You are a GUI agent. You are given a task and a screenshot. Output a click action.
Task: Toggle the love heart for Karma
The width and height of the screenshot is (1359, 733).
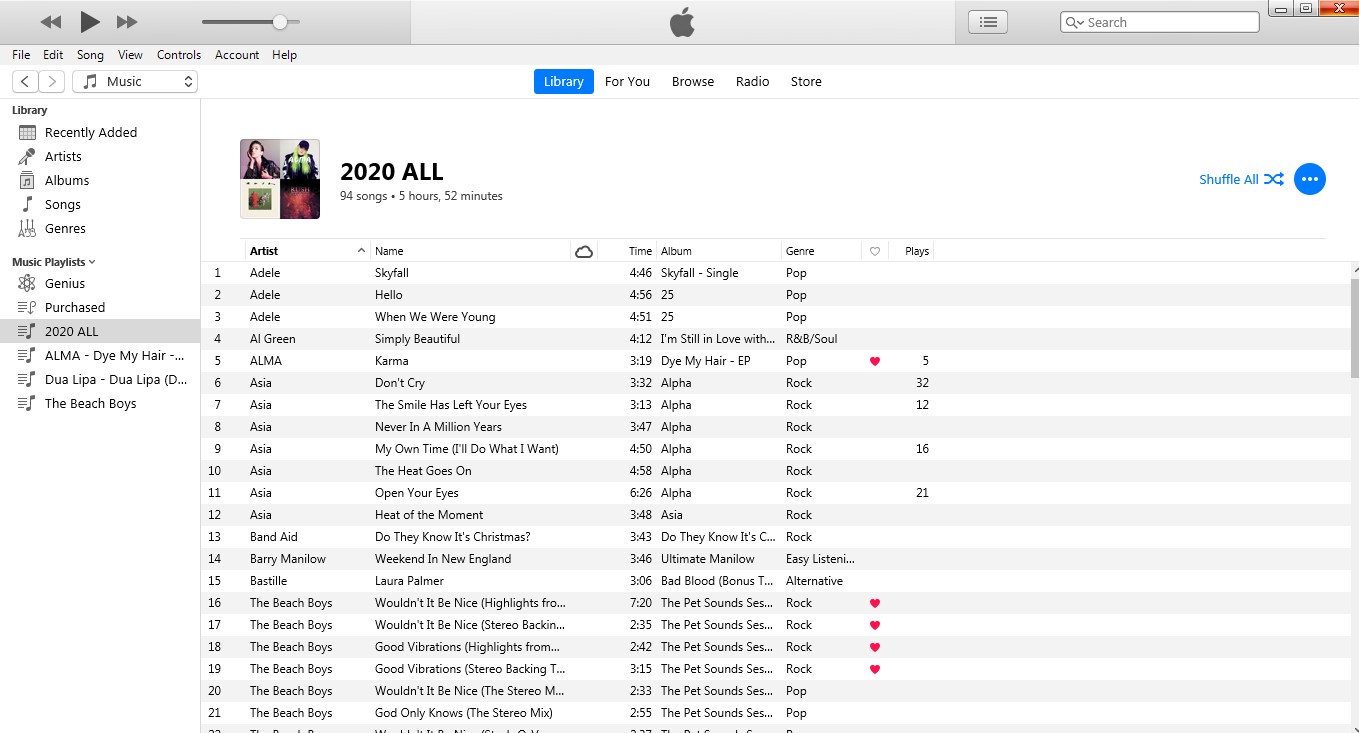pos(875,361)
